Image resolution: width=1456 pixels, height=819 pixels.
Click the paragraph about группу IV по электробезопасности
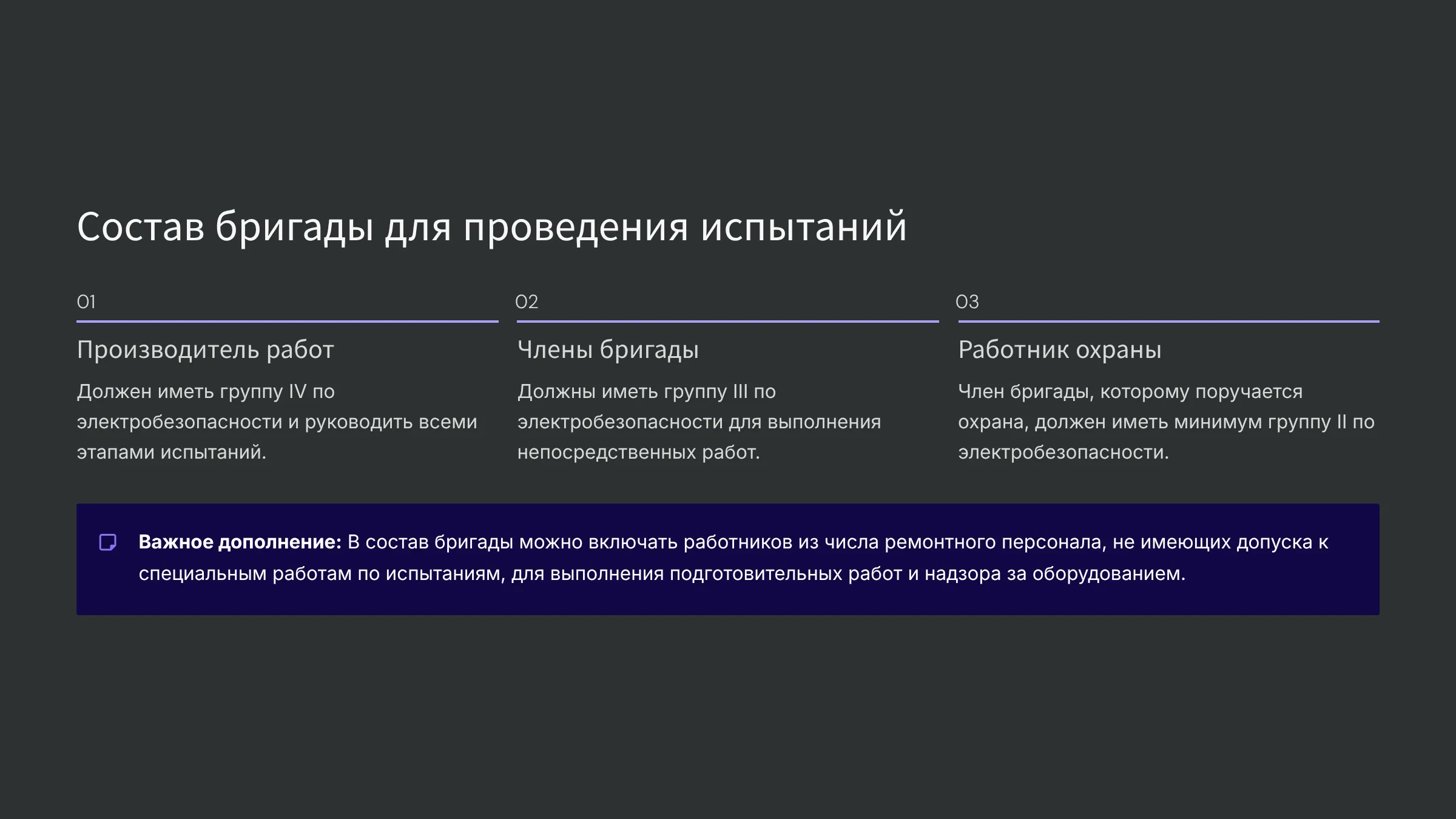(x=277, y=422)
